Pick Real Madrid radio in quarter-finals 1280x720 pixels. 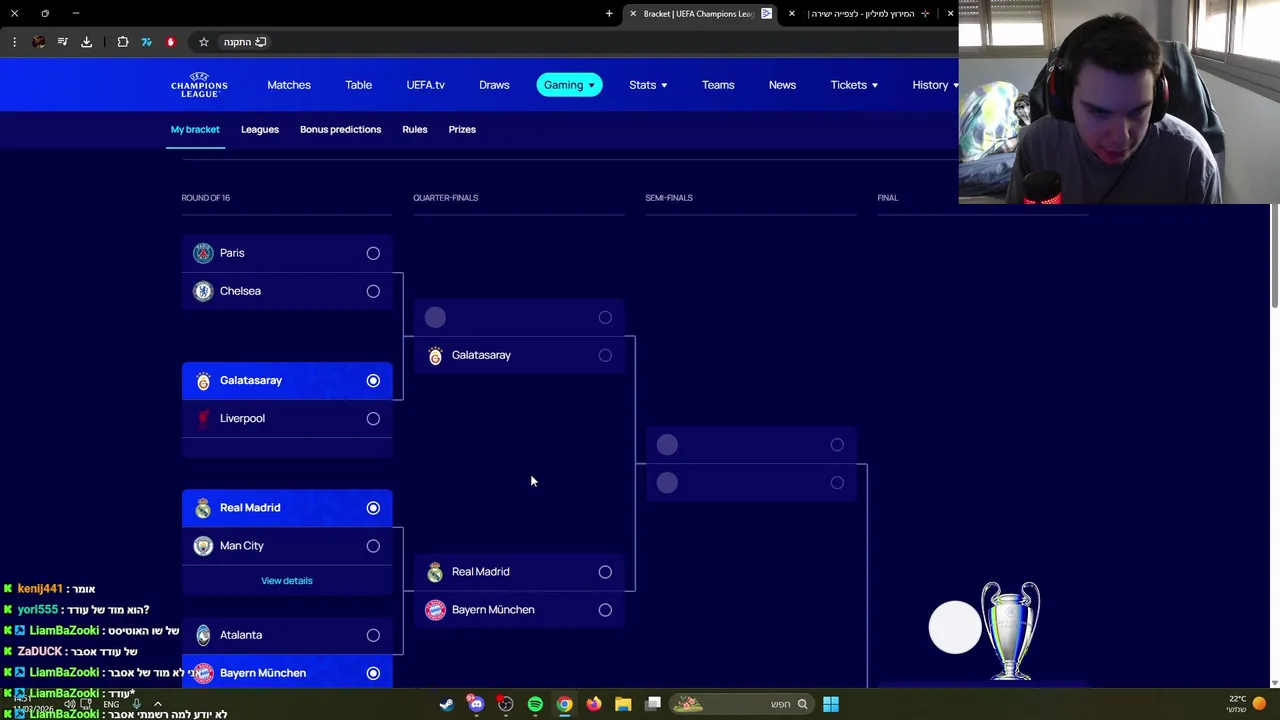tap(605, 572)
